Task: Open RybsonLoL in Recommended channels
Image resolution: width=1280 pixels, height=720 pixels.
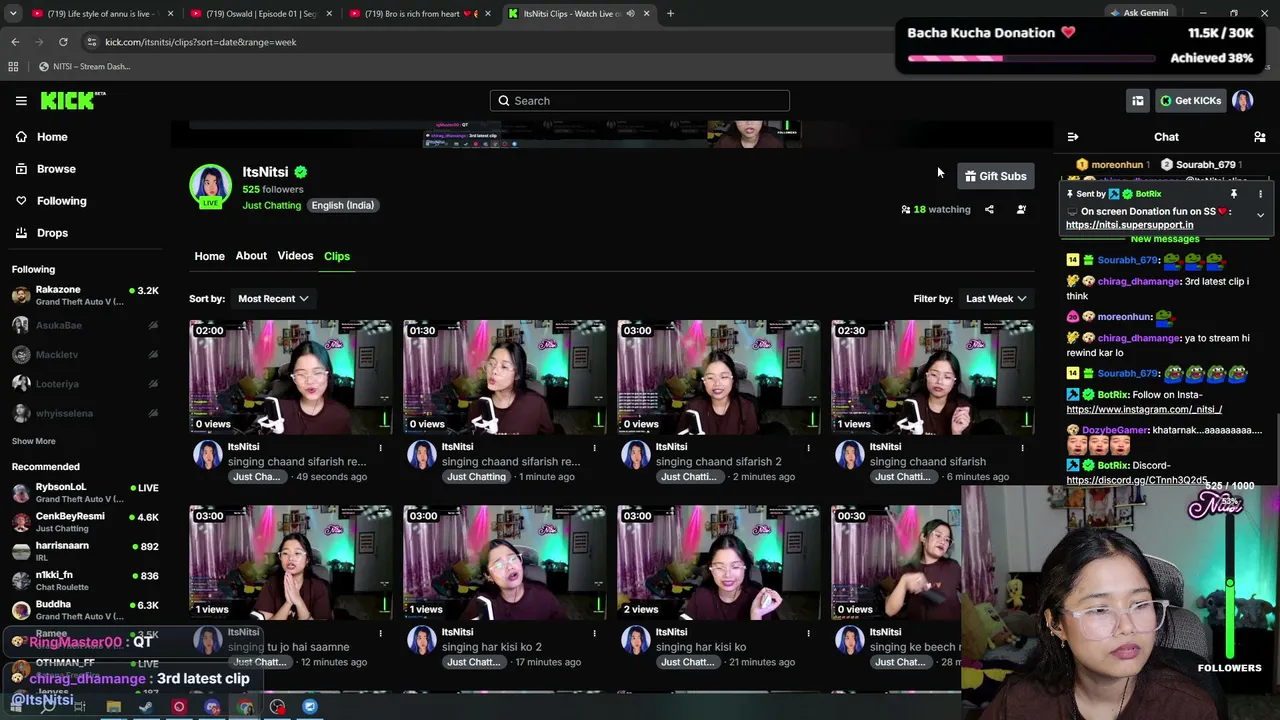Action: click(85, 492)
